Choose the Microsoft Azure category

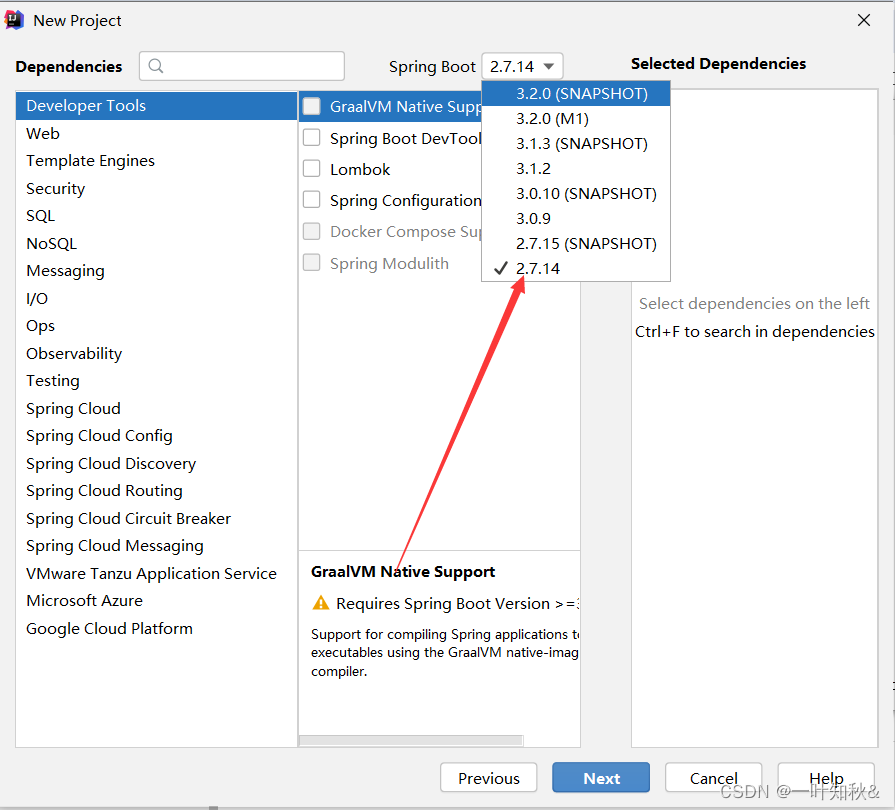point(156,601)
